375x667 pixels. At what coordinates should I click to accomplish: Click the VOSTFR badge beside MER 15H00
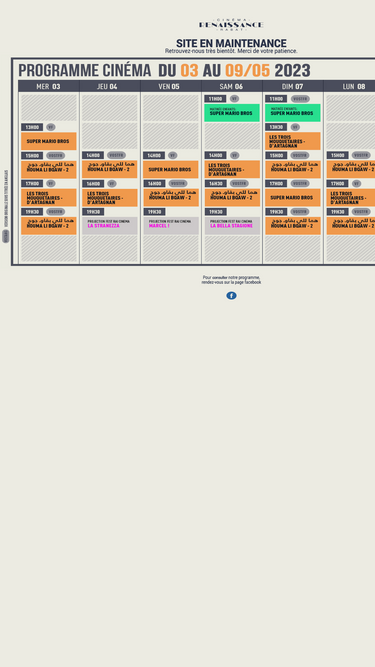pos(56,155)
